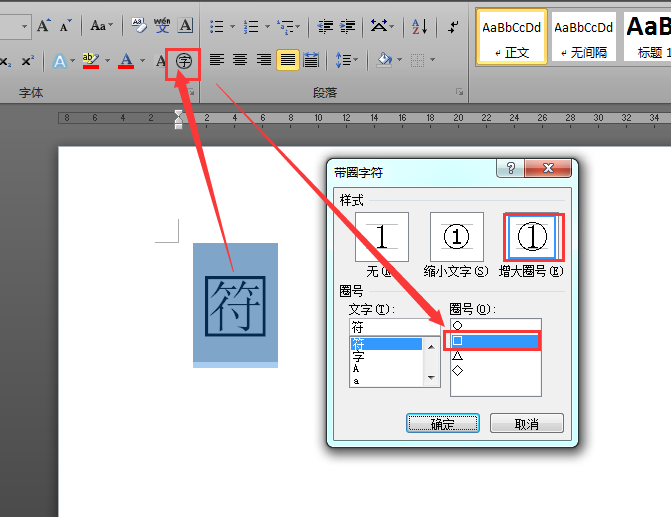Click the Shading paint bucket icon
This screenshot has height=517, width=671.
coord(384,60)
